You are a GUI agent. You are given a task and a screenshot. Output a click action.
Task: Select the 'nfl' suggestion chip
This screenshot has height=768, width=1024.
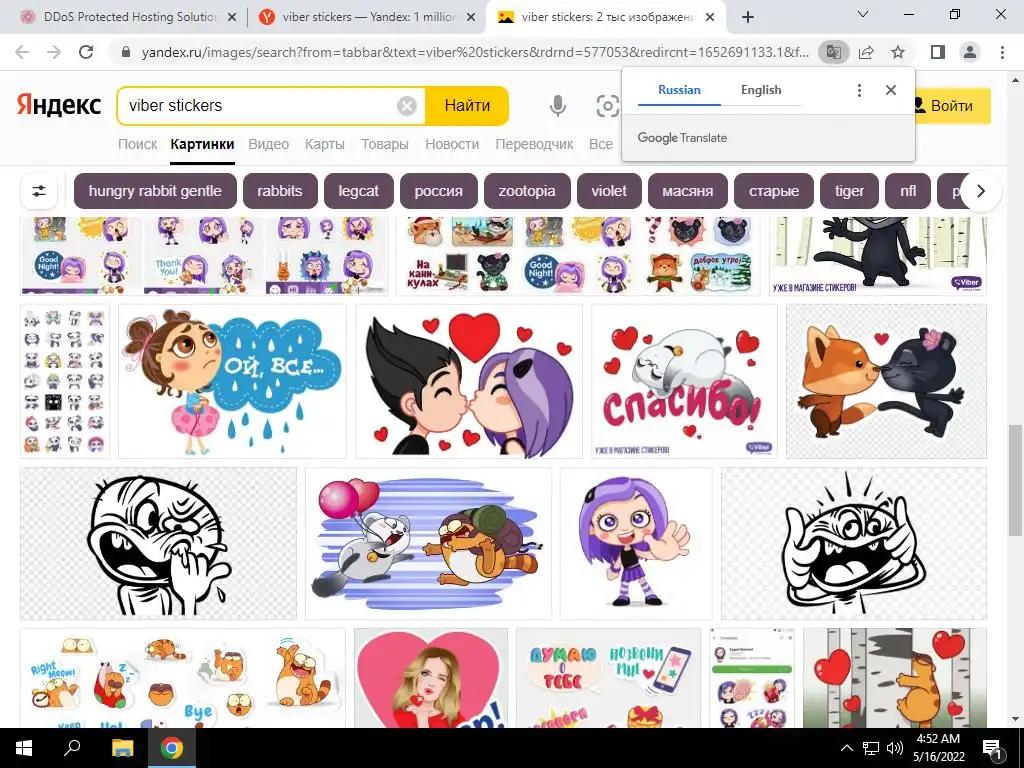[x=908, y=191]
